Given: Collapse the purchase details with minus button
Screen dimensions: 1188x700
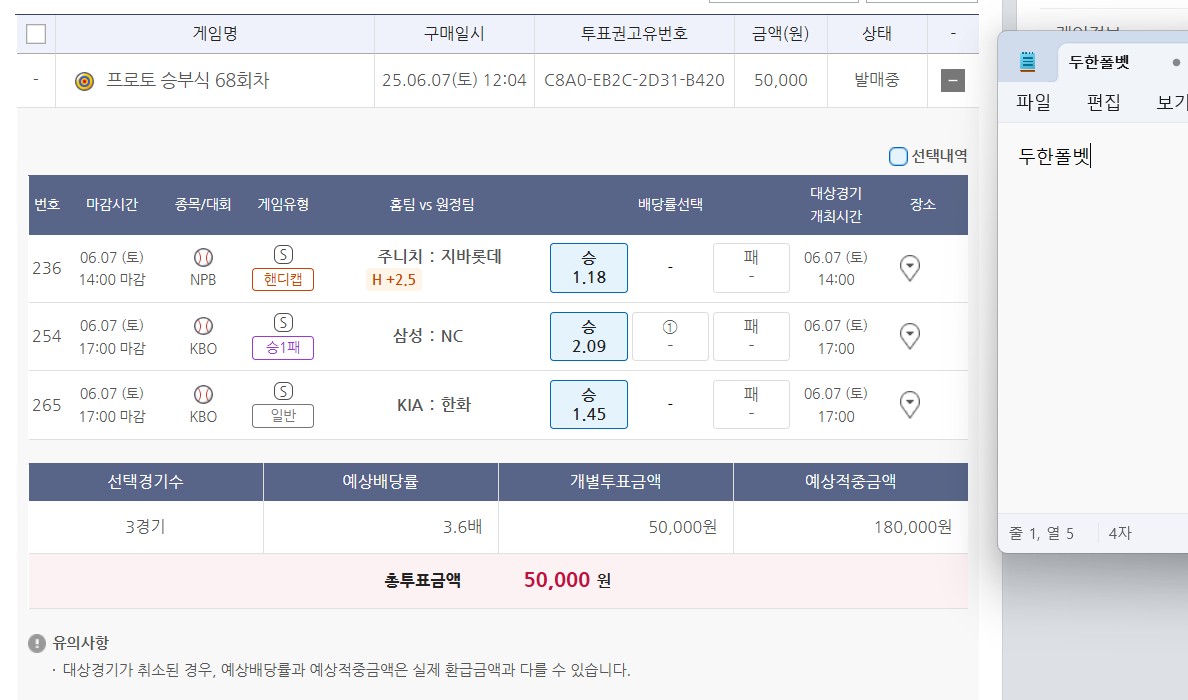Looking at the screenshot, I should coord(953,81).
